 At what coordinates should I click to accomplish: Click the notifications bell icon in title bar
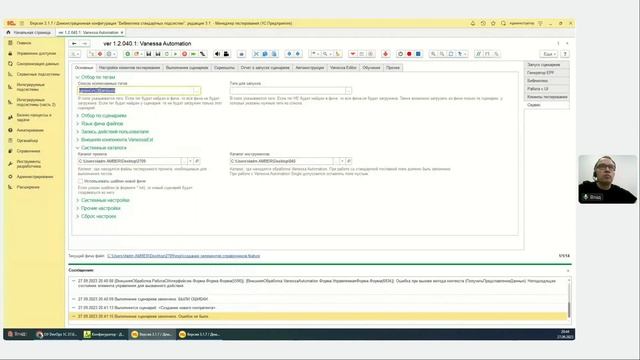tap(473, 23)
